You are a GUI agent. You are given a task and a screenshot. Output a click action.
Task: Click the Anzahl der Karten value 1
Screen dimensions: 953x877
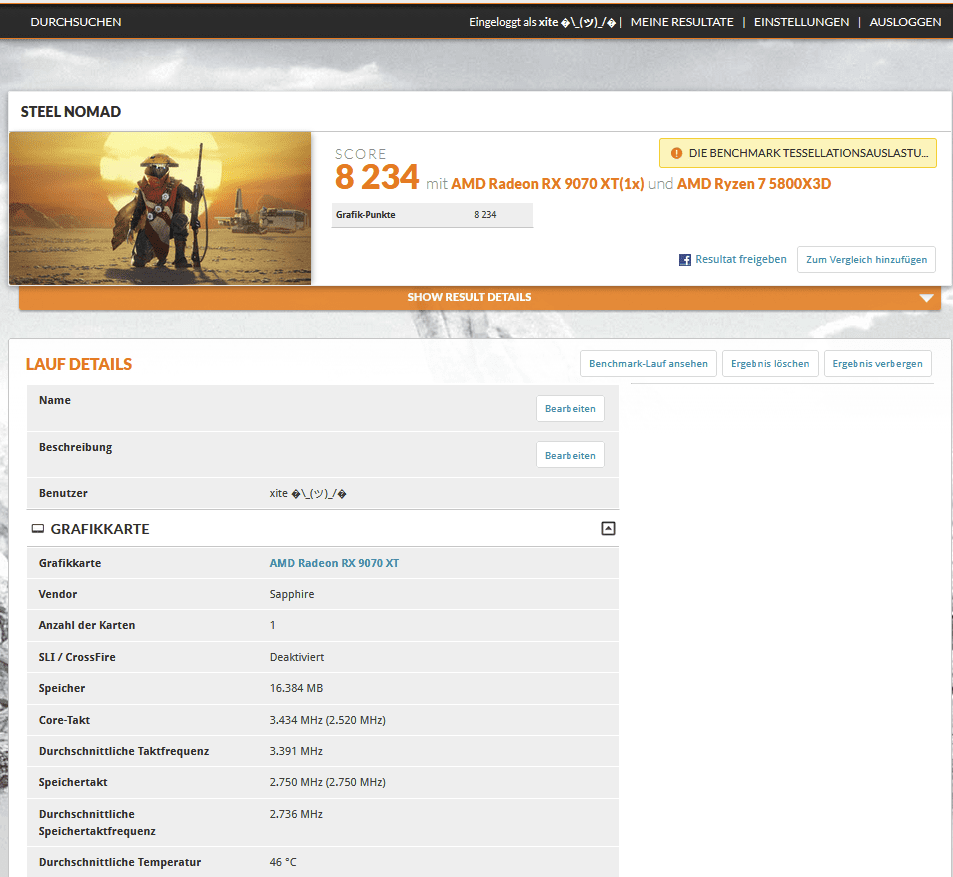point(272,625)
